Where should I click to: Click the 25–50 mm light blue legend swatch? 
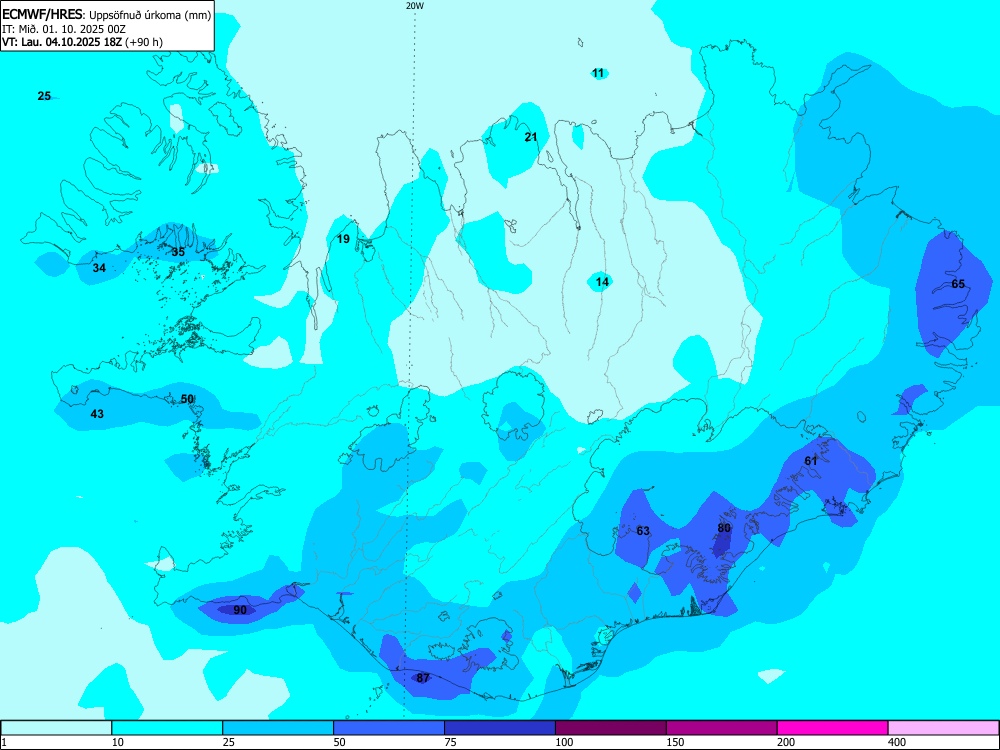coord(278,728)
